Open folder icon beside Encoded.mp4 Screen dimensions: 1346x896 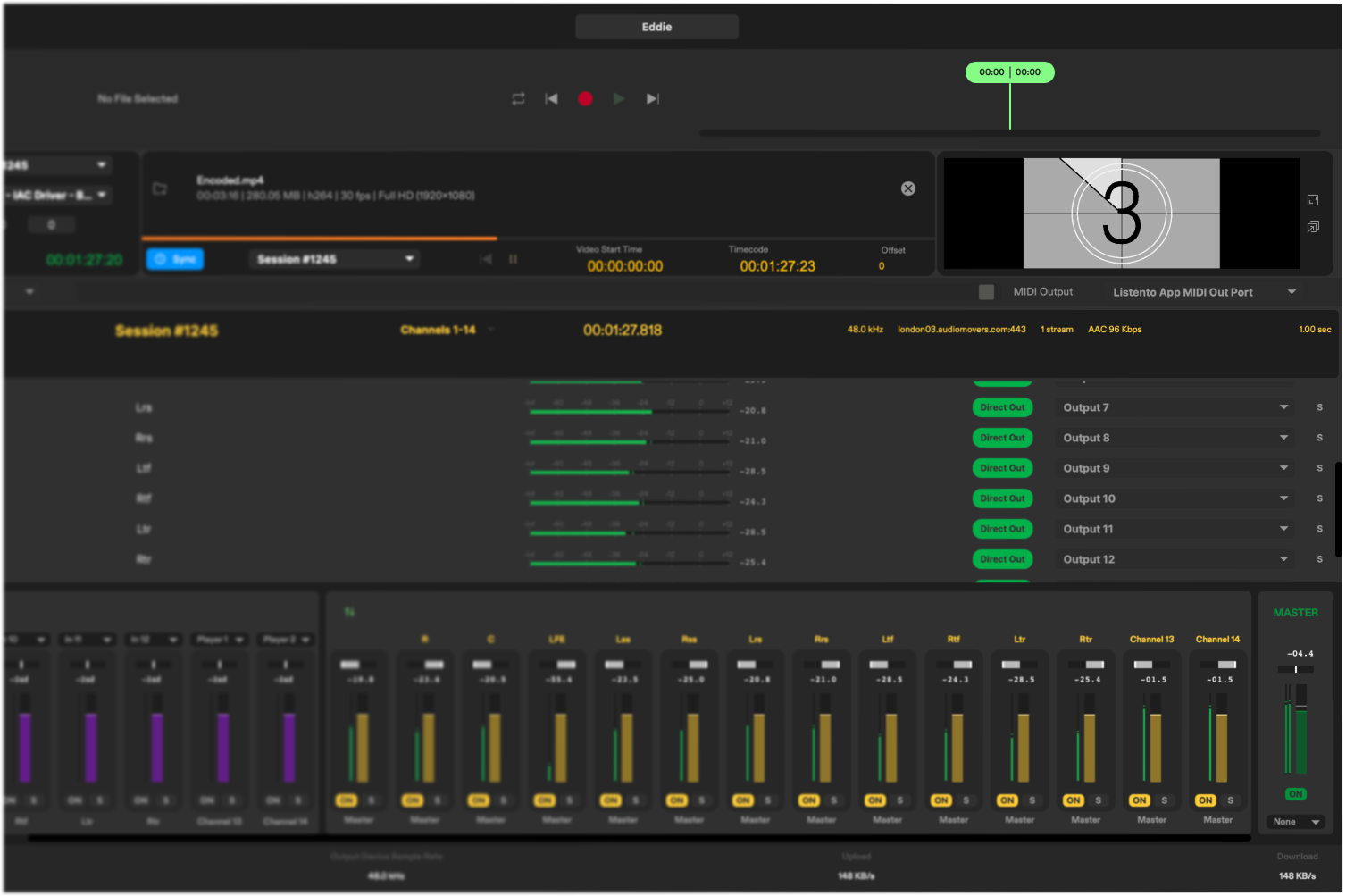click(160, 188)
